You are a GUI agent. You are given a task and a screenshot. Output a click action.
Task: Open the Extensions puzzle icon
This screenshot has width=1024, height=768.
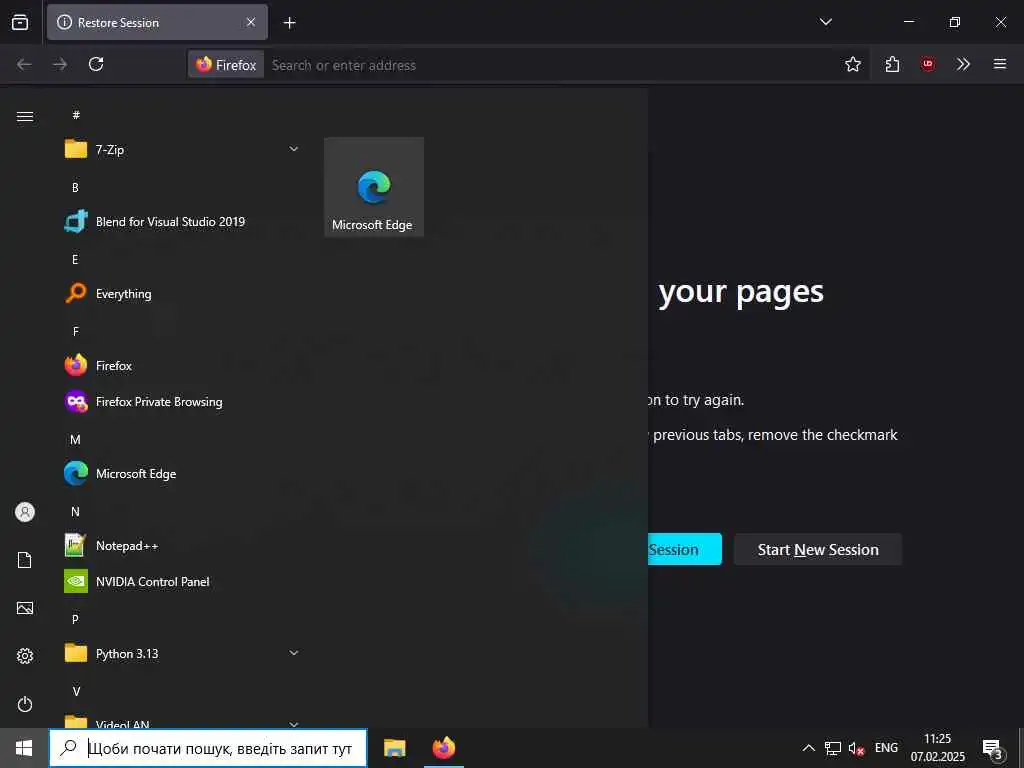point(892,64)
